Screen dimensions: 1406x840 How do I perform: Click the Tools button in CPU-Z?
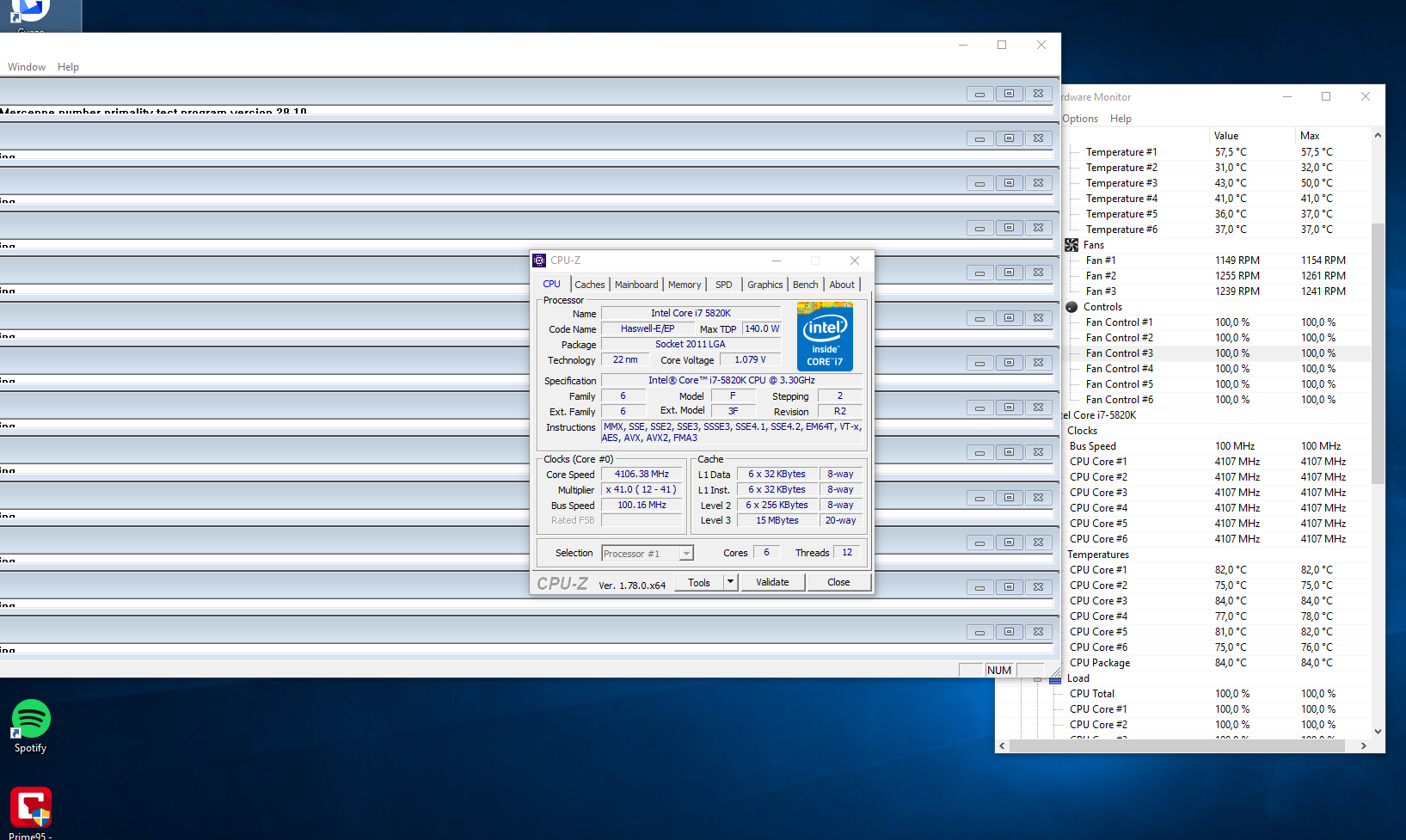pos(699,583)
